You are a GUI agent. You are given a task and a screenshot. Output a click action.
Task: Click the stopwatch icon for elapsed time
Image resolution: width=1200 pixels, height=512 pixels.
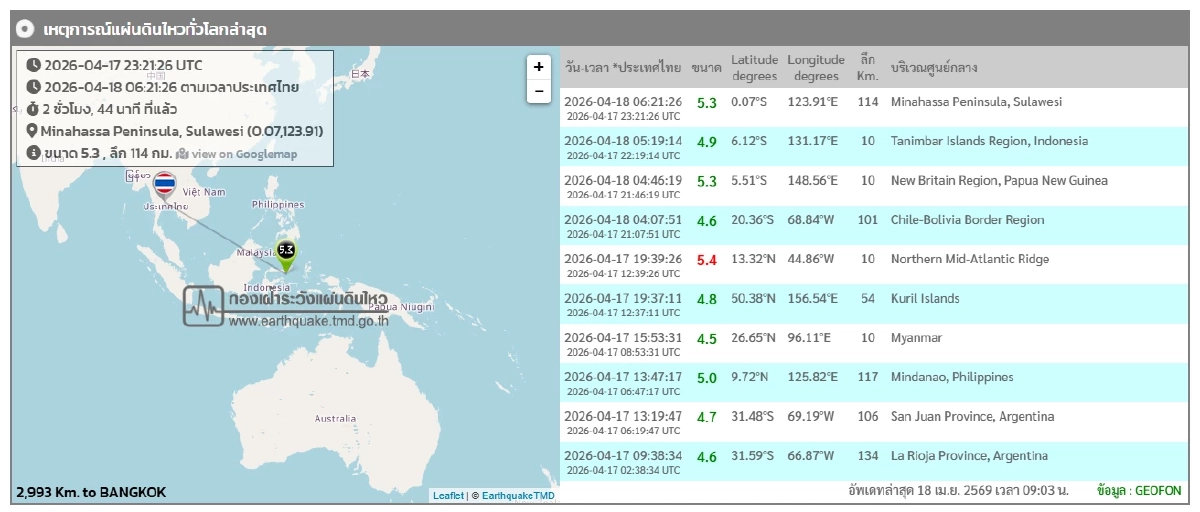click(x=33, y=108)
